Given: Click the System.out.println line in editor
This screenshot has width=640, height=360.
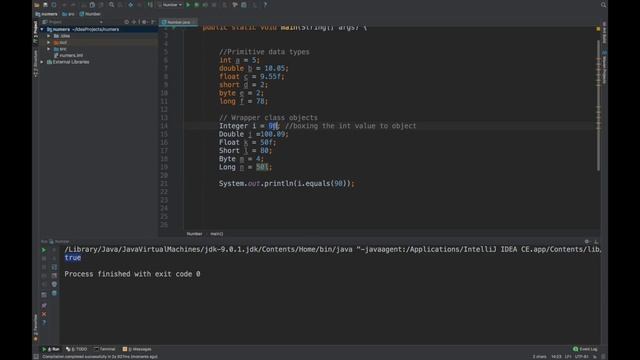Looking at the screenshot, I should point(287,184).
